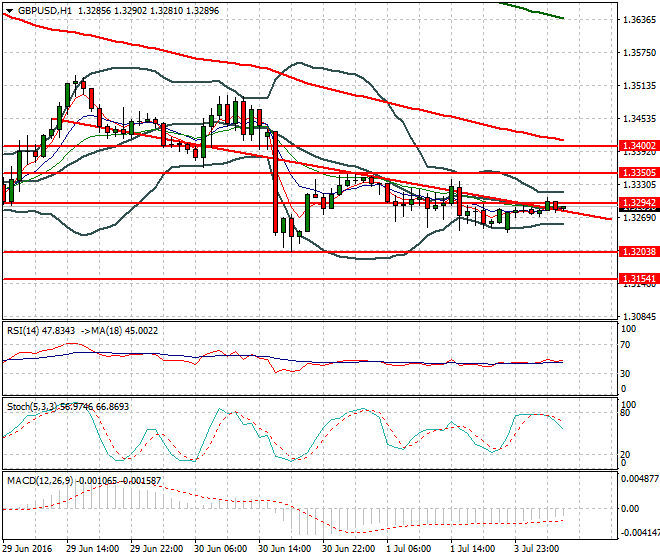Viewport: 660px width, 560px height.
Task: Click the 1.30845 price scale value
Action: [639, 317]
